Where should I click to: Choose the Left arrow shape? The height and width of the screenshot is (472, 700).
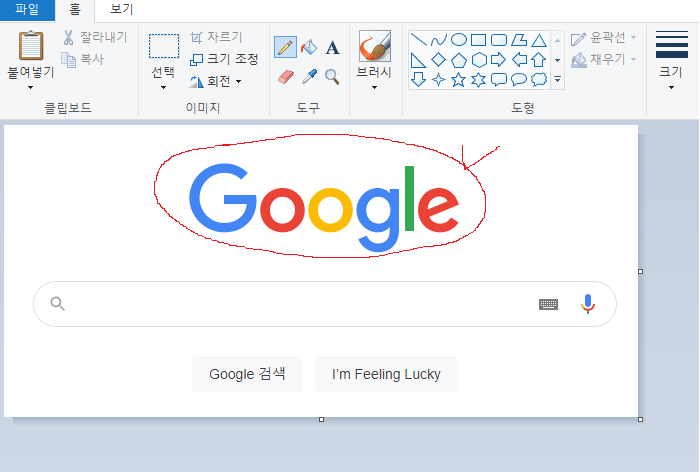pyautogui.click(x=519, y=59)
